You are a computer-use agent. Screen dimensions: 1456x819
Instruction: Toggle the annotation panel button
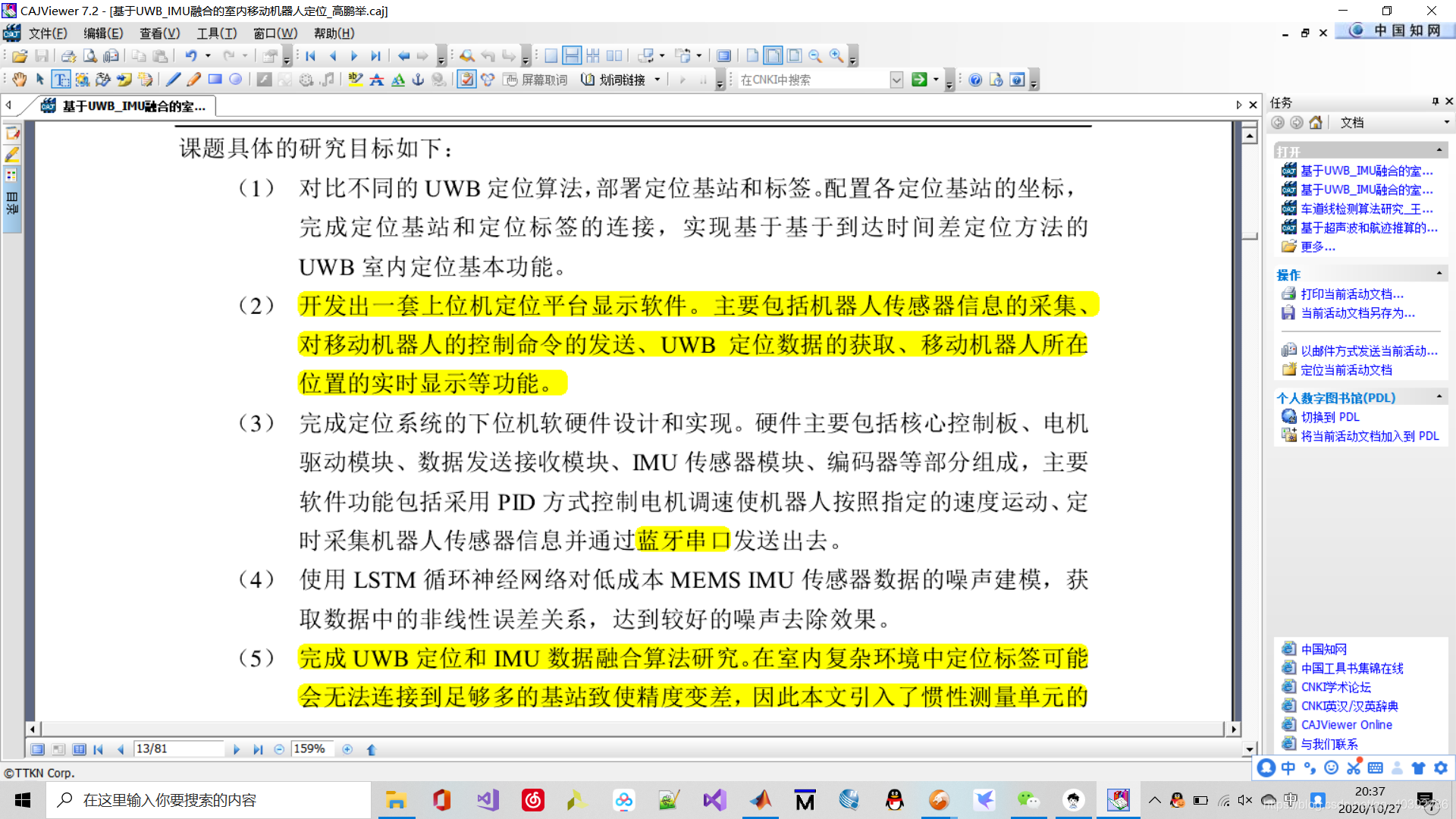(466, 80)
